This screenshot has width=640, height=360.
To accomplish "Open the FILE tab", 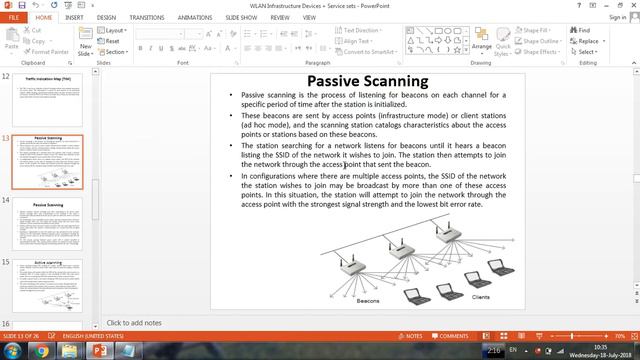I will coord(13,18).
